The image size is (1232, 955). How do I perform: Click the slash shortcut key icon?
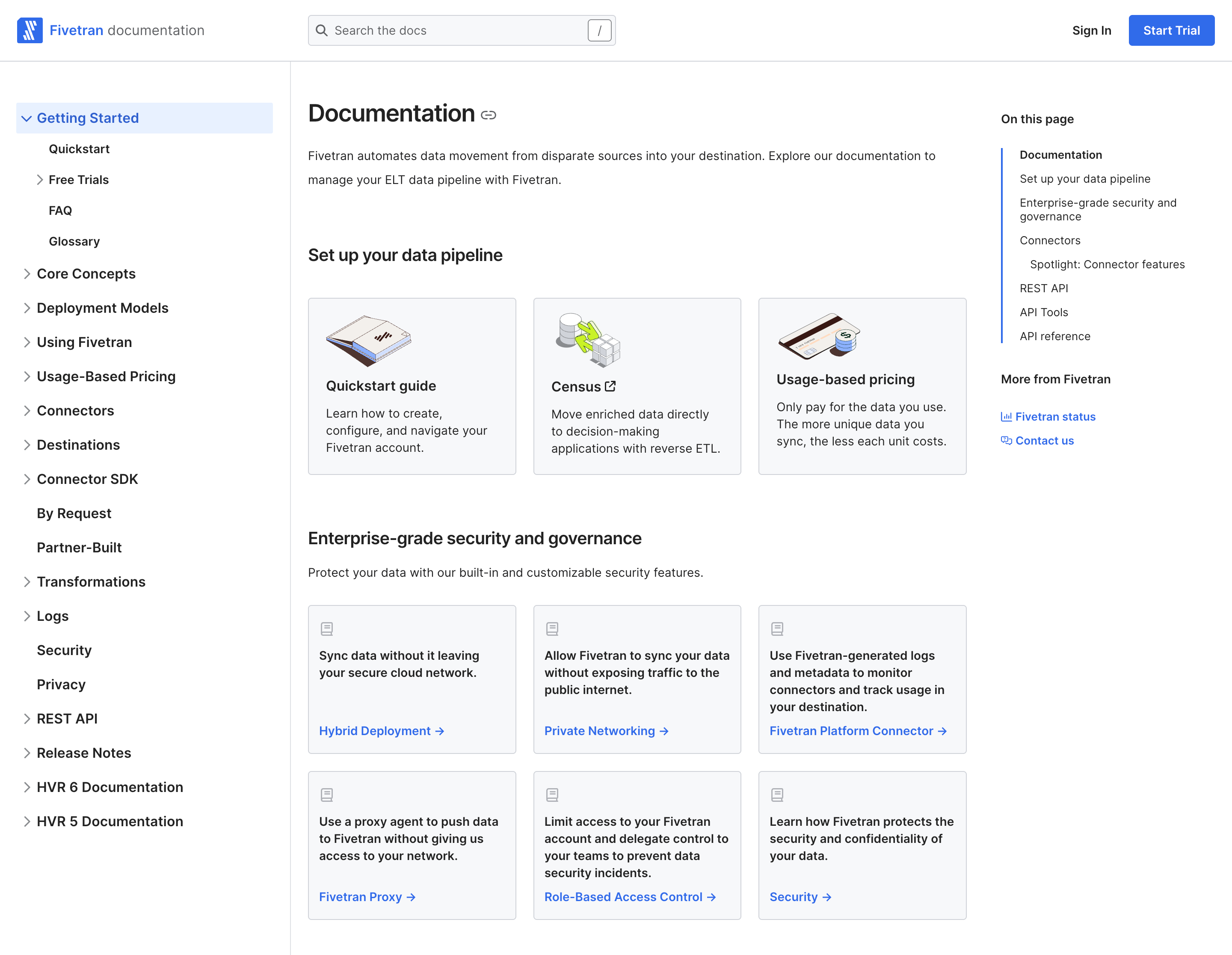point(599,30)
